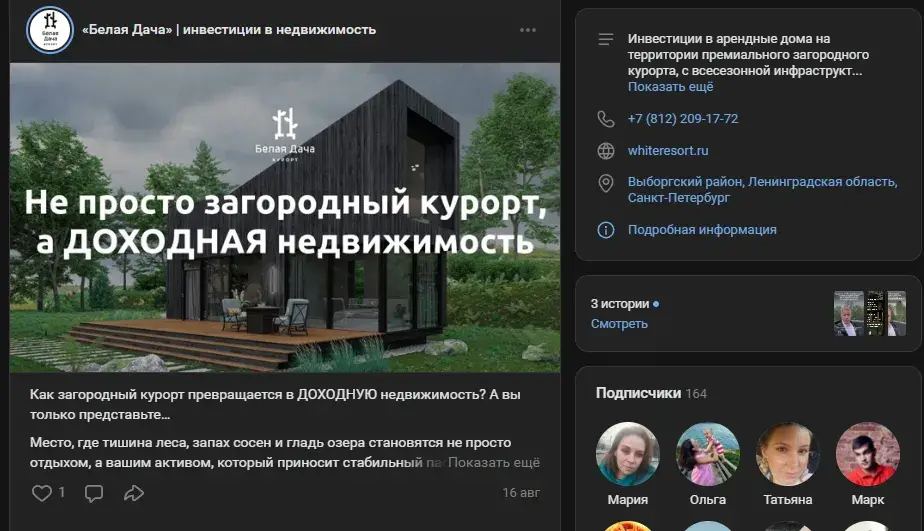Open subscriber Ольга's profile avatar
The image size is (924, 531).
point(708,454)
